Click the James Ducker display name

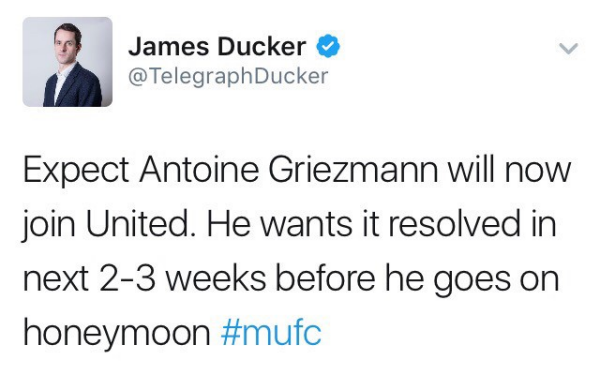[217, 46]
